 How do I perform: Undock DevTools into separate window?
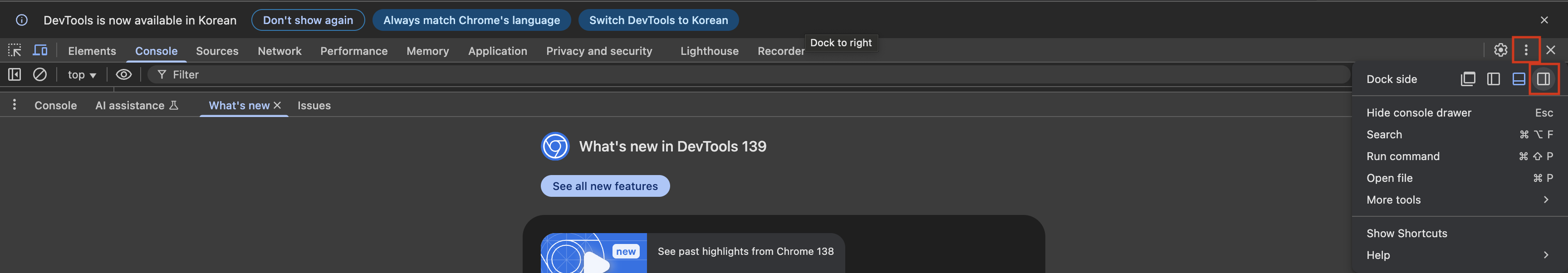click(1468, 79)
